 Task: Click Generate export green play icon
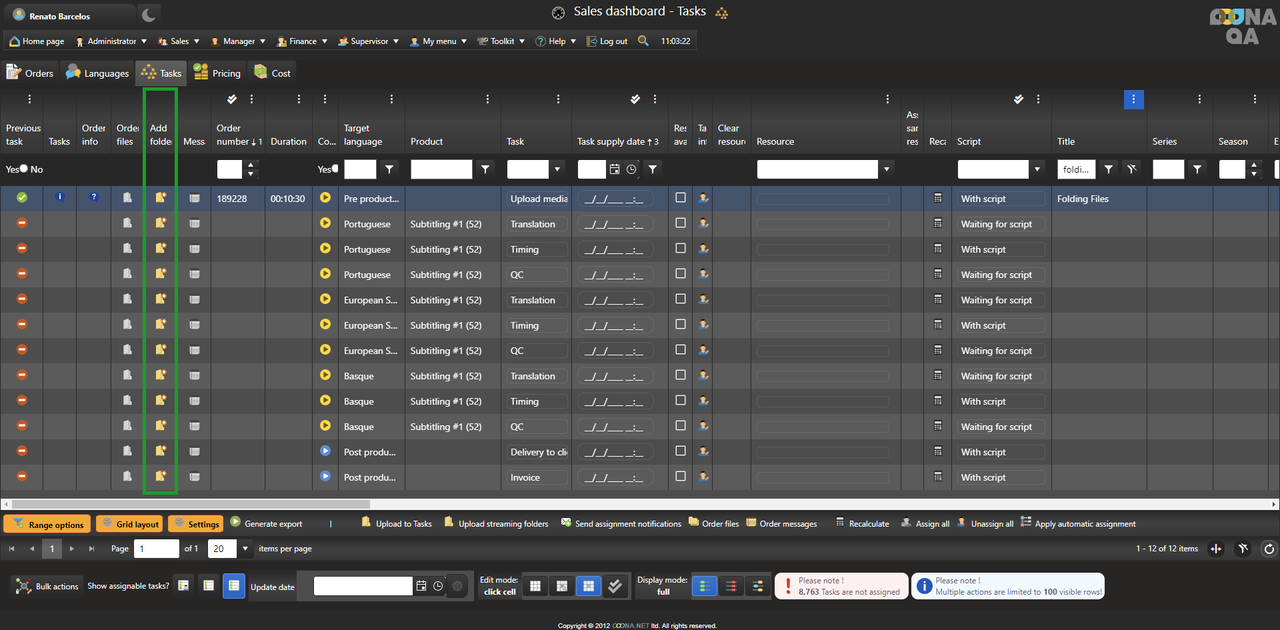pyautogui.click(x=236, y=523)
